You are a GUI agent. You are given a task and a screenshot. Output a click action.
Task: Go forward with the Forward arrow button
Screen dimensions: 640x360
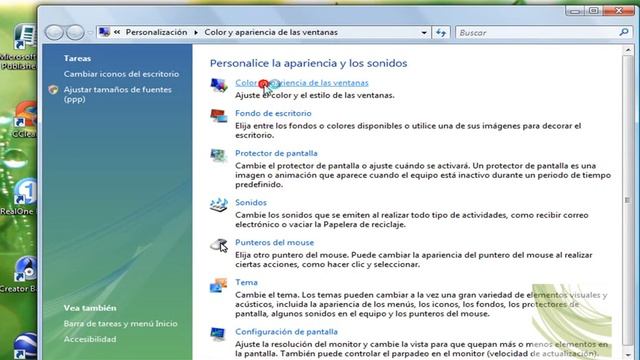click(x=75, y=32)
